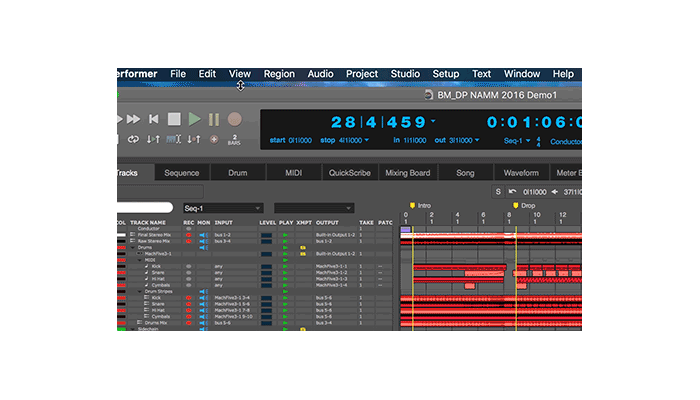Click the S button in selection bar
Image resolution: width=700 pixels, height=400 pixels.
[x=498, y=192]
